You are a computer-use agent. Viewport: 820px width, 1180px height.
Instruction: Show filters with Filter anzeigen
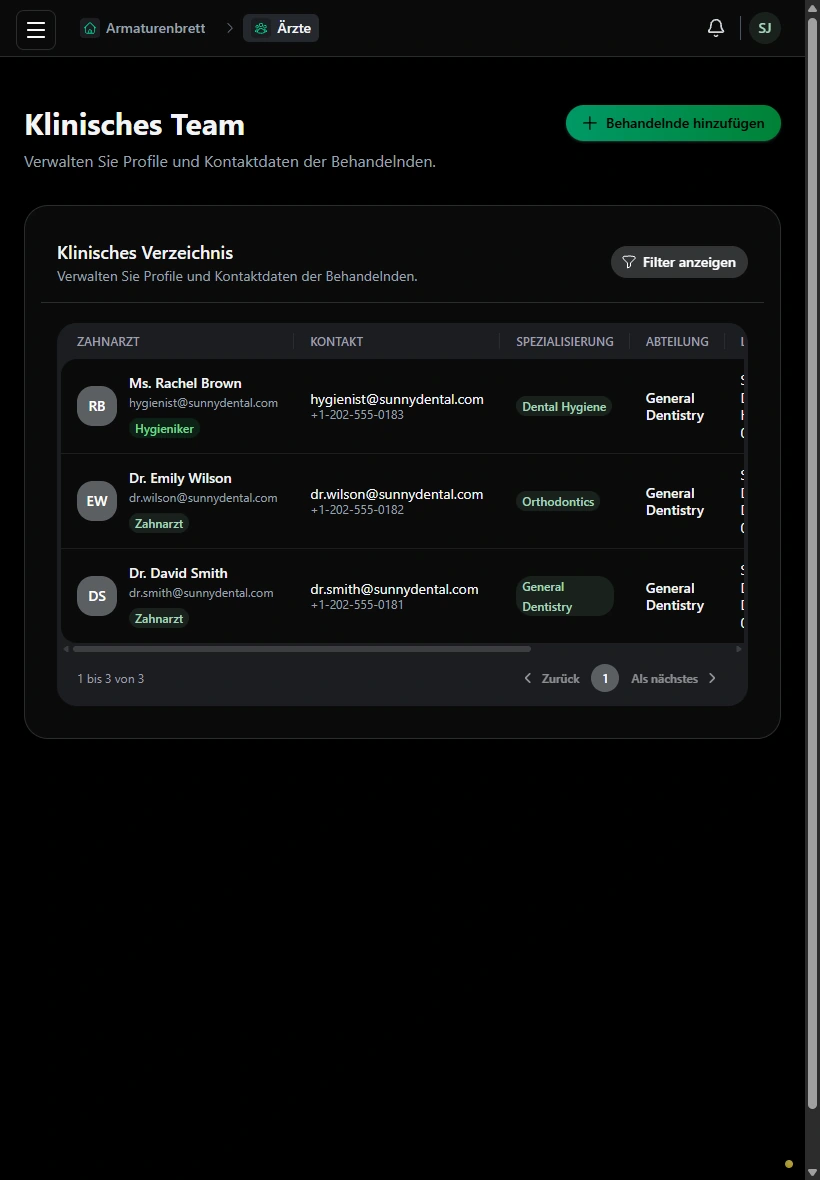point(679,262)
